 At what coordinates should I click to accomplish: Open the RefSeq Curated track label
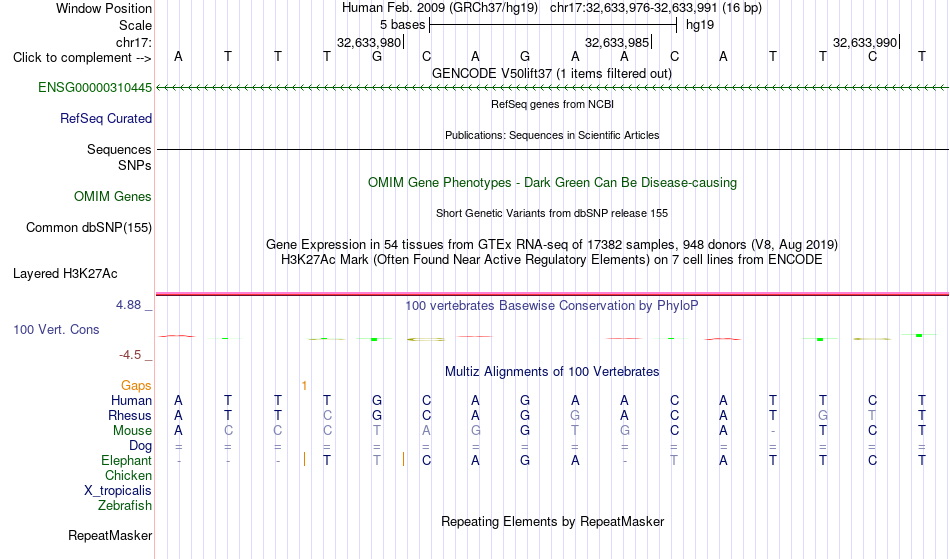(x=105, y=119)
